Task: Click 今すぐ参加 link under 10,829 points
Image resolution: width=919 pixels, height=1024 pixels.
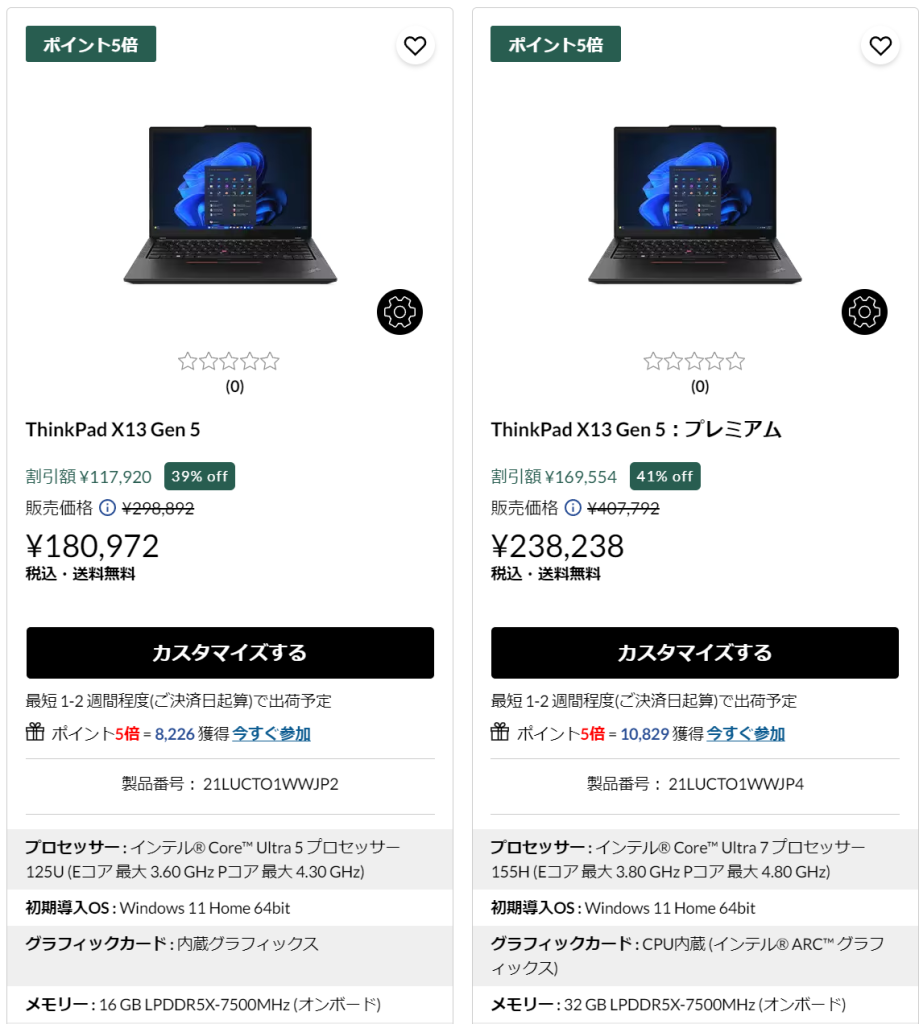Action: coord(745,734)
